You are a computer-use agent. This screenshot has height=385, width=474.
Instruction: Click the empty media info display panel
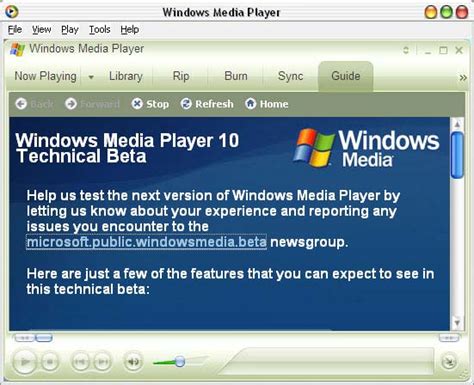(x=328, y=361)
